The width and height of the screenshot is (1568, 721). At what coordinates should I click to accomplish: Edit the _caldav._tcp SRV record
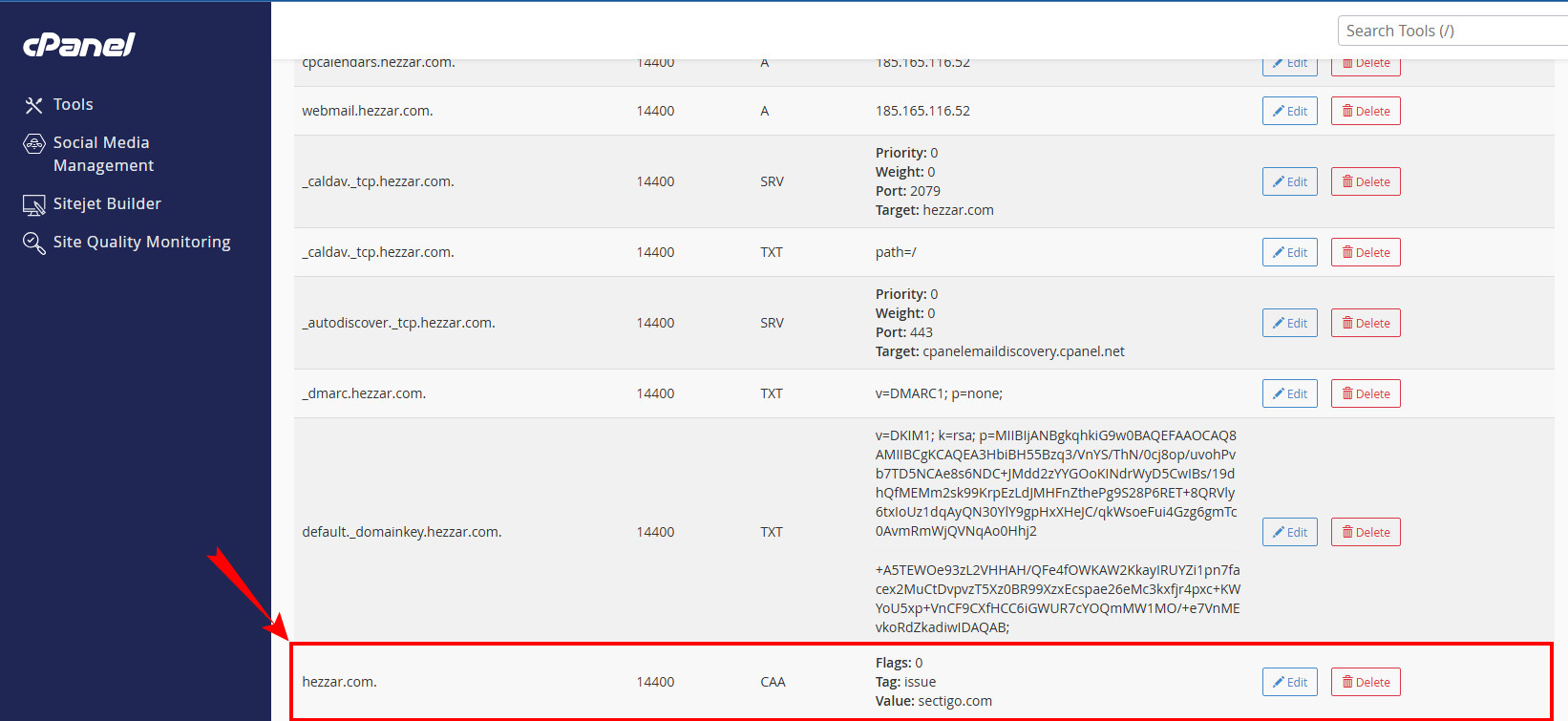(1289, 181)
